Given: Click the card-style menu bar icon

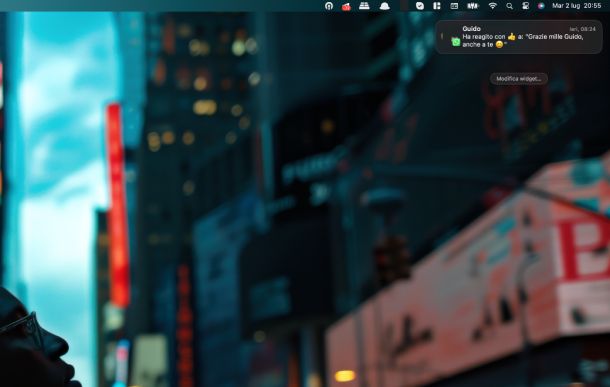Looking at the screenshot, I should [454, 6].
